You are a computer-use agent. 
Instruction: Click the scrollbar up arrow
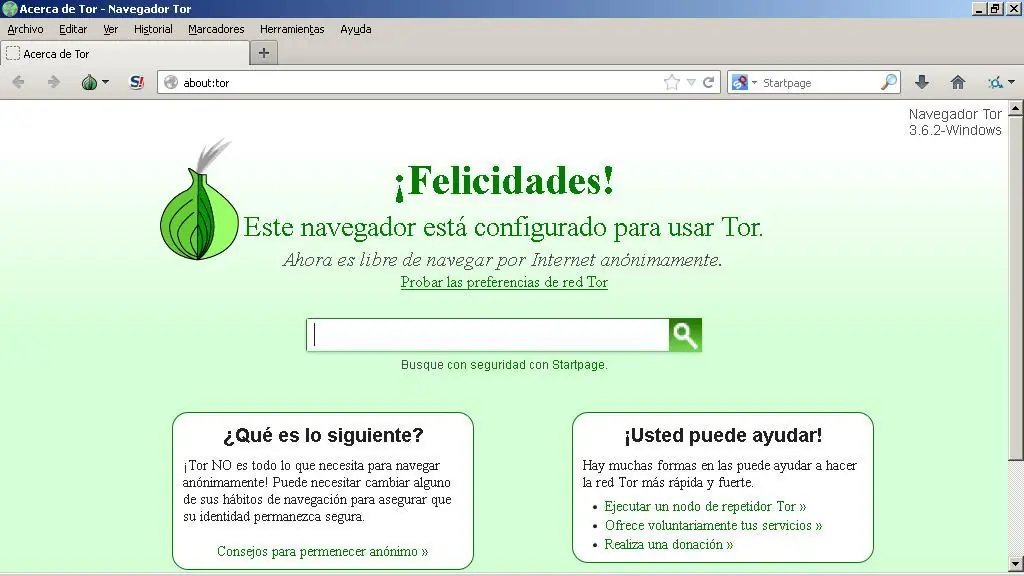click(x=1016, y=108)
